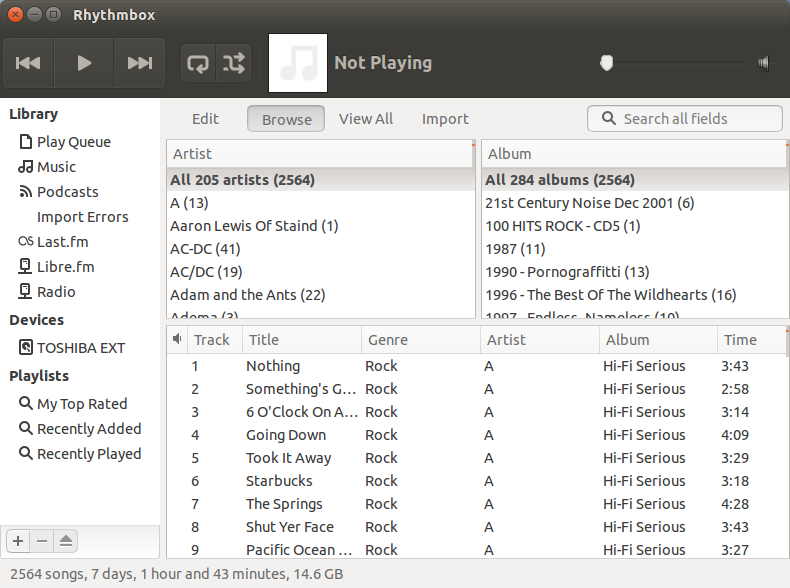790x588 pixels.
Task: Start playback with the play button
Action: [84, 63]
